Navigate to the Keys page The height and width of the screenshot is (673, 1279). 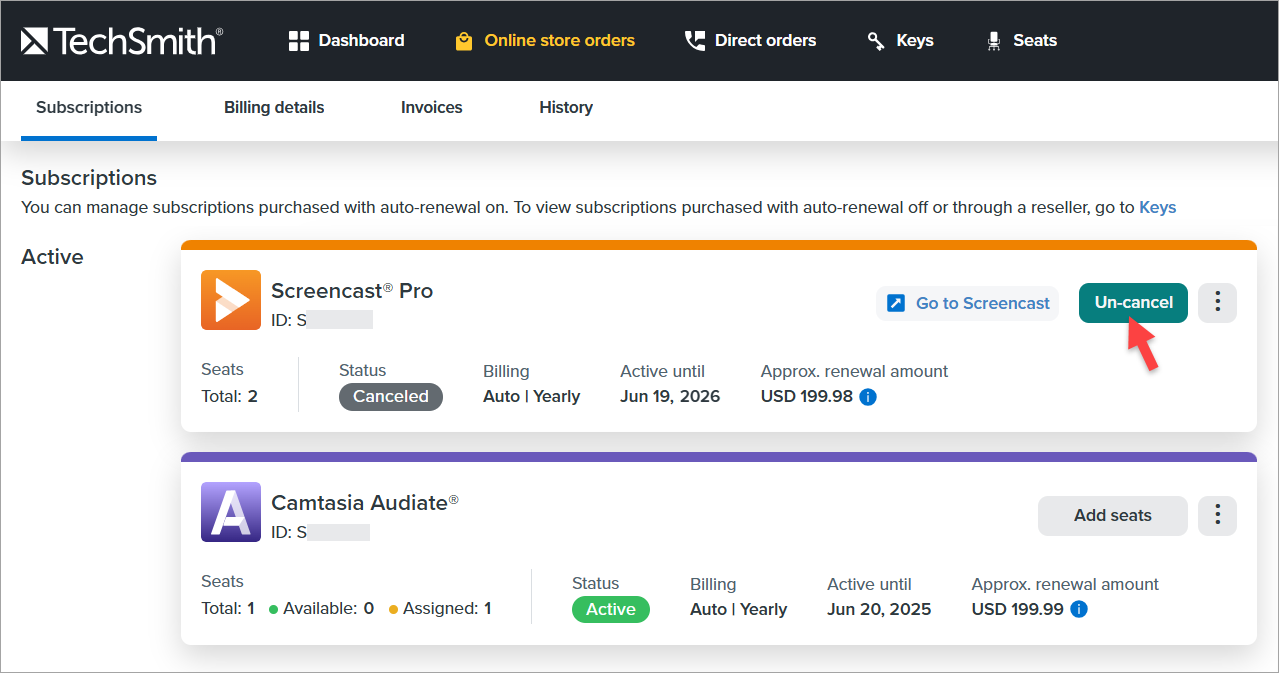tap(900, 41)
